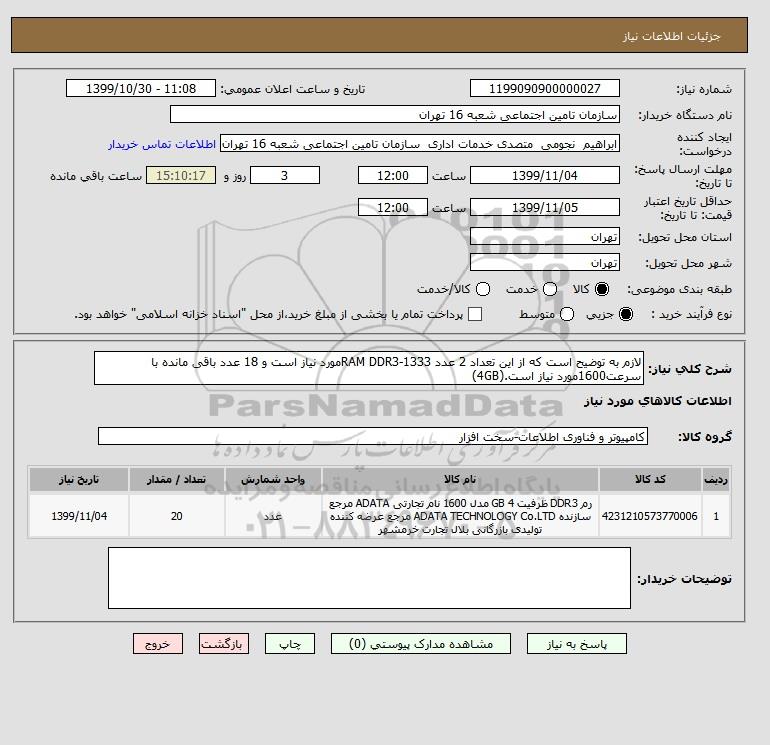Click row number 1 cell

coord(716,516)
